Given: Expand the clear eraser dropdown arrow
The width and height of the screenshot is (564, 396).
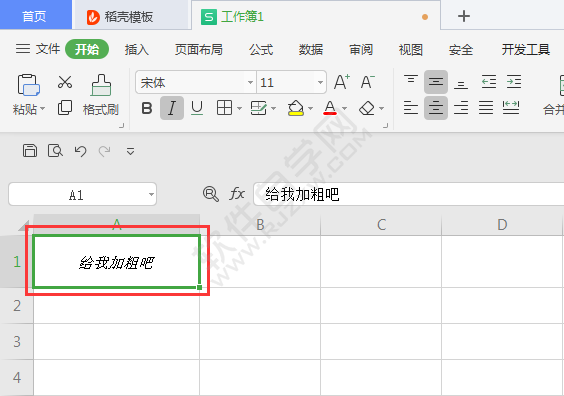Looking at the screenshot, I should tap(381, 108).
